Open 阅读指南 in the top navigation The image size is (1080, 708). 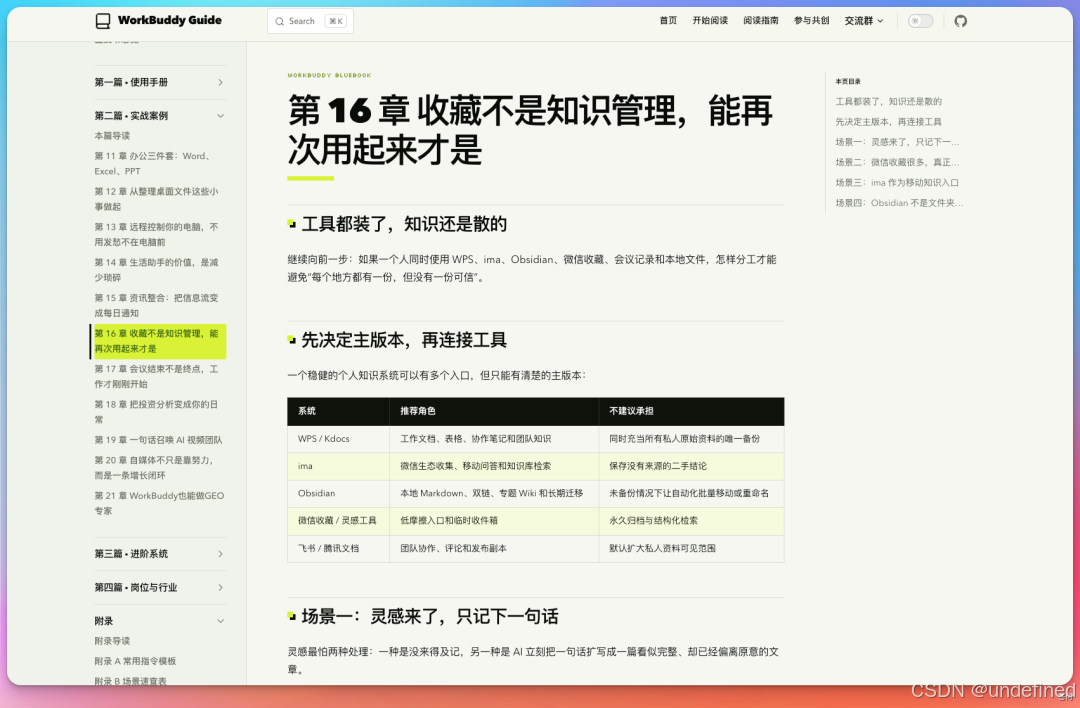click(x=761, y=21)
